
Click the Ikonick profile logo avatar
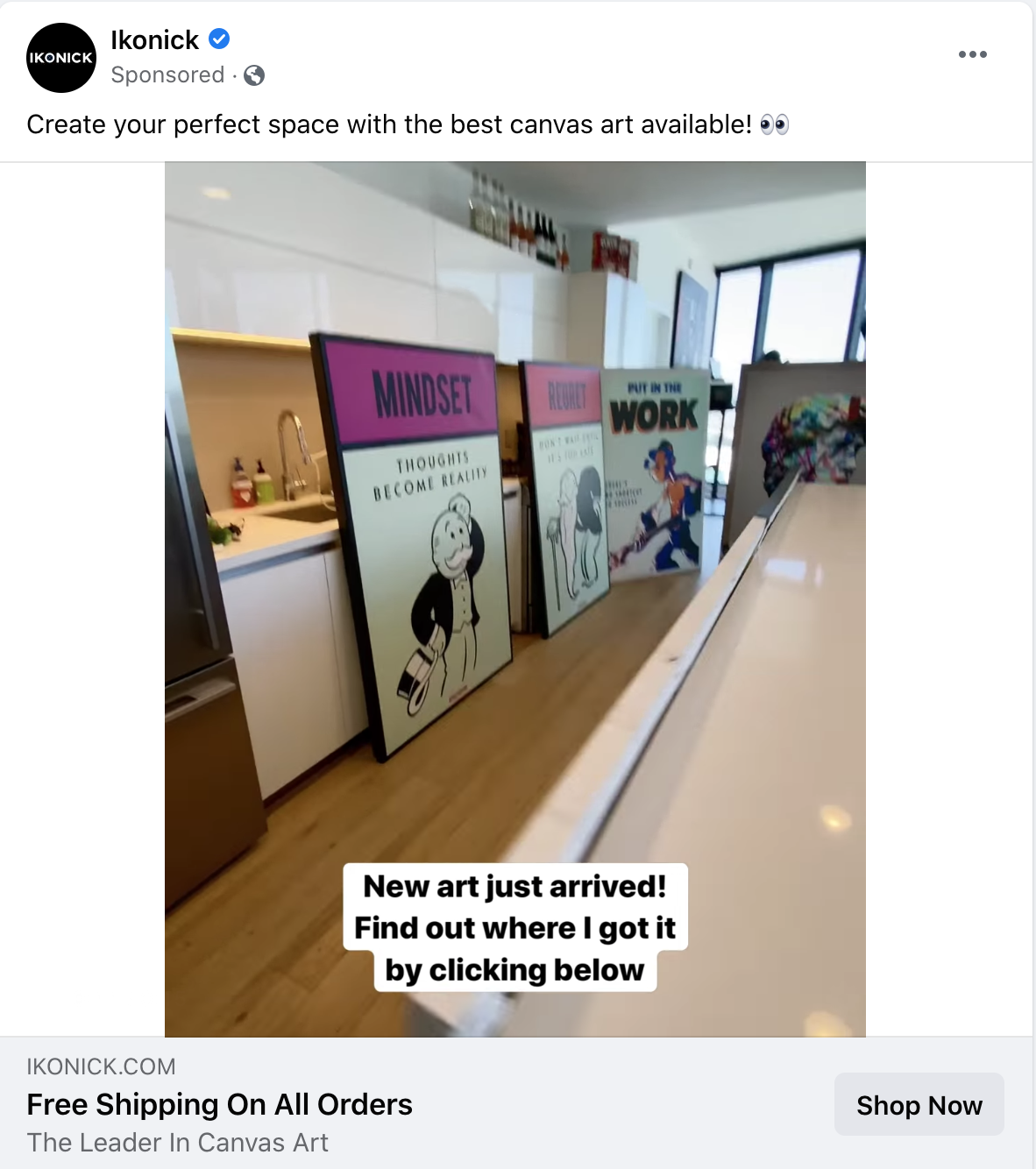61,58
